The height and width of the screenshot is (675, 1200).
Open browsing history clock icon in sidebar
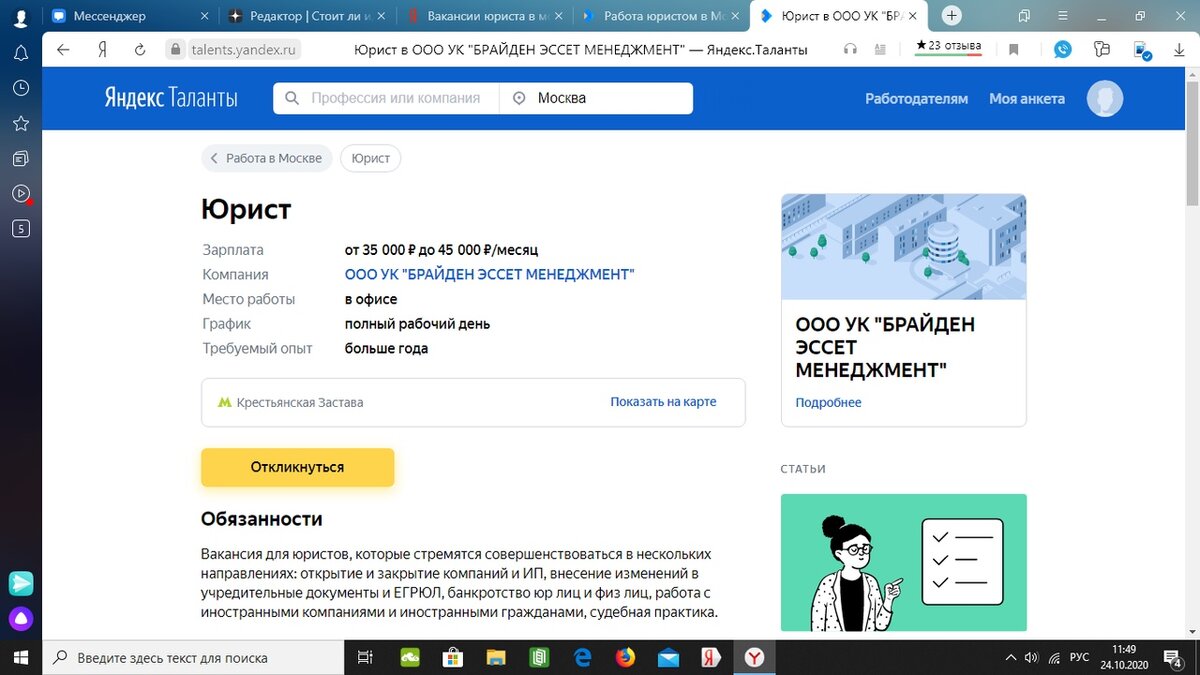pos(21,88)
